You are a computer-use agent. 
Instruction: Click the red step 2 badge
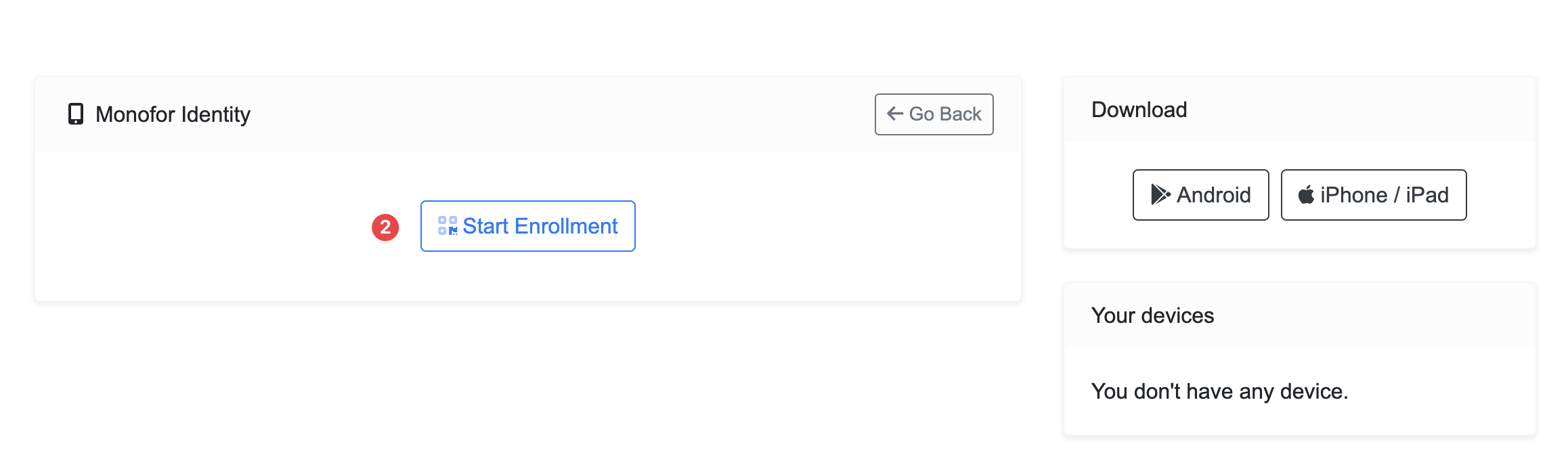(385, 227)
